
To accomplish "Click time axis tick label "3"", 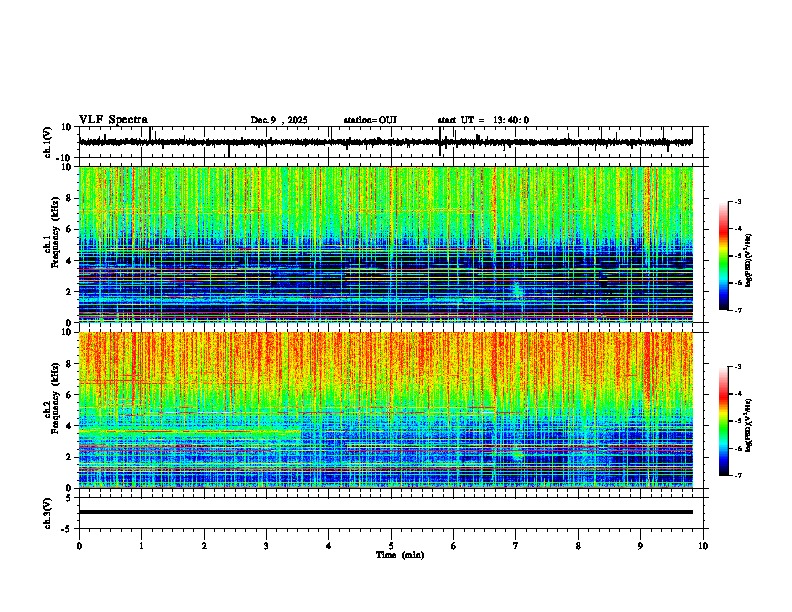I will (x=266, y=546).
